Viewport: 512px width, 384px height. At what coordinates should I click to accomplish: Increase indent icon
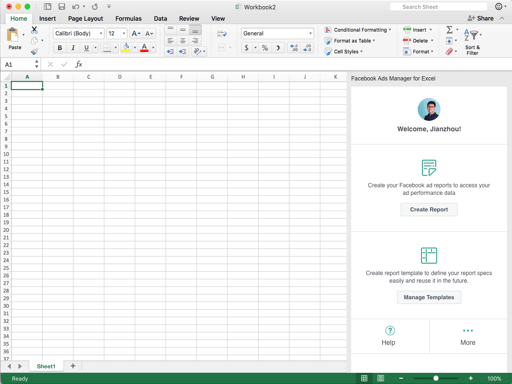pos(183,51)
